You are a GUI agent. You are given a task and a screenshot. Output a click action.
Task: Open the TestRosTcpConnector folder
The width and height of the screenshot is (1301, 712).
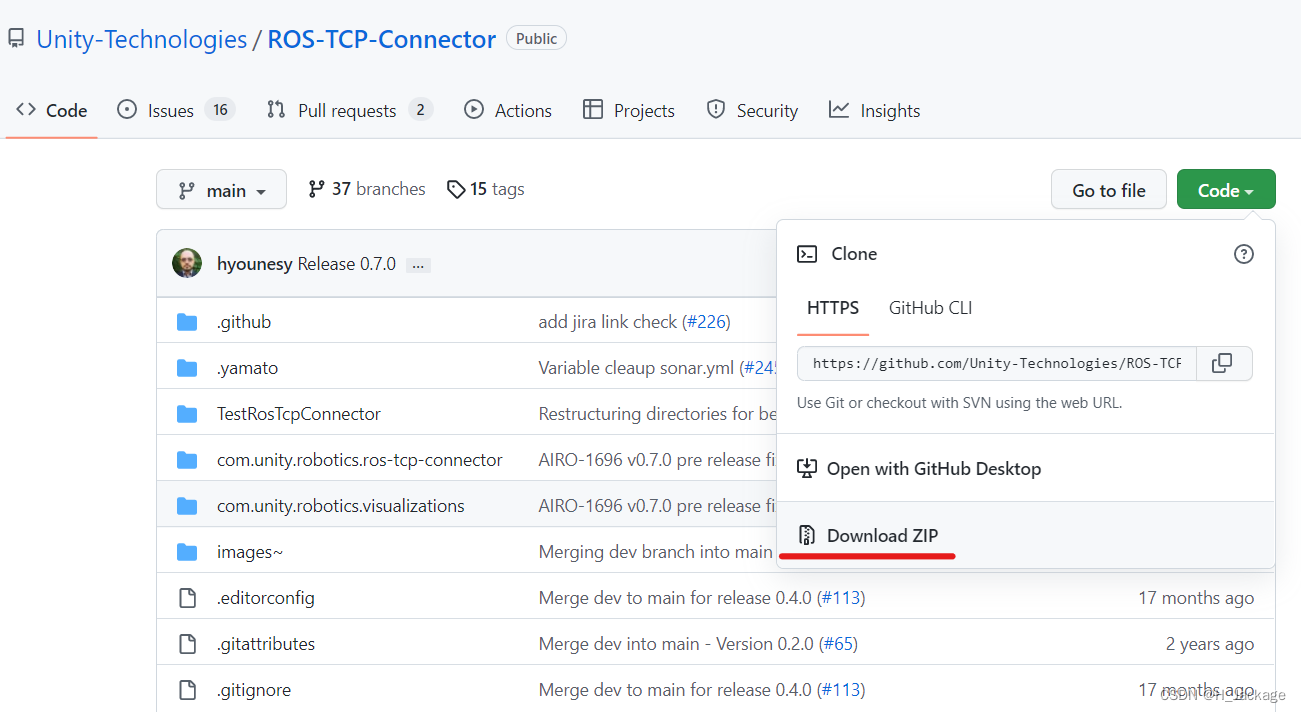click(299, 414)
